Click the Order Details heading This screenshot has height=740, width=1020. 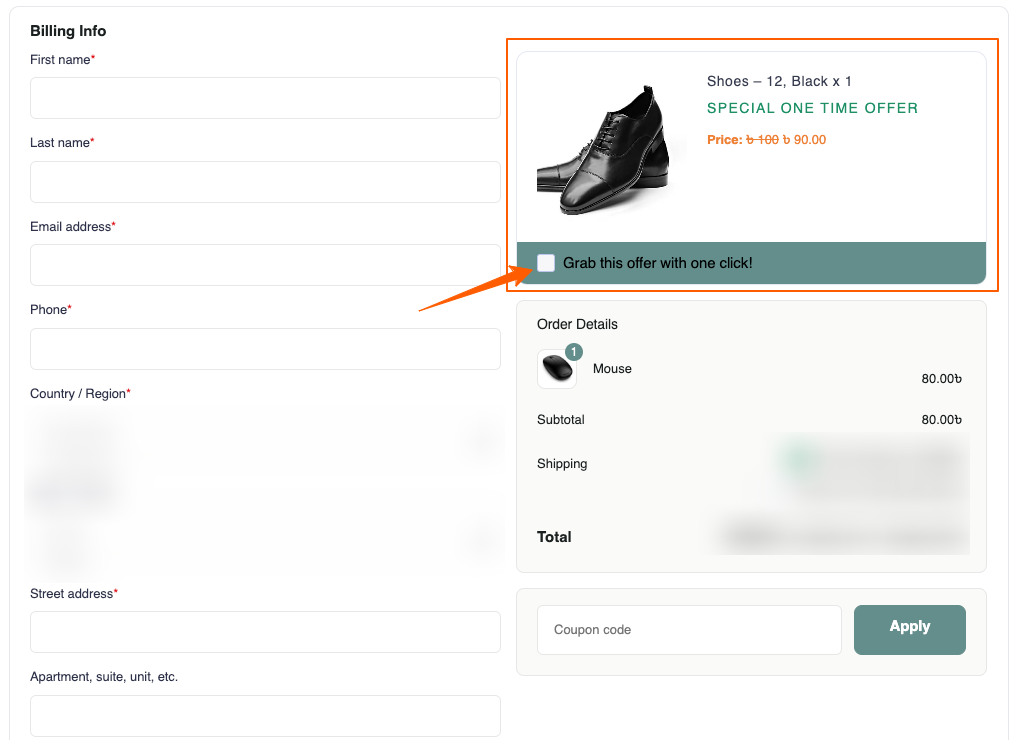pos(577,324)
